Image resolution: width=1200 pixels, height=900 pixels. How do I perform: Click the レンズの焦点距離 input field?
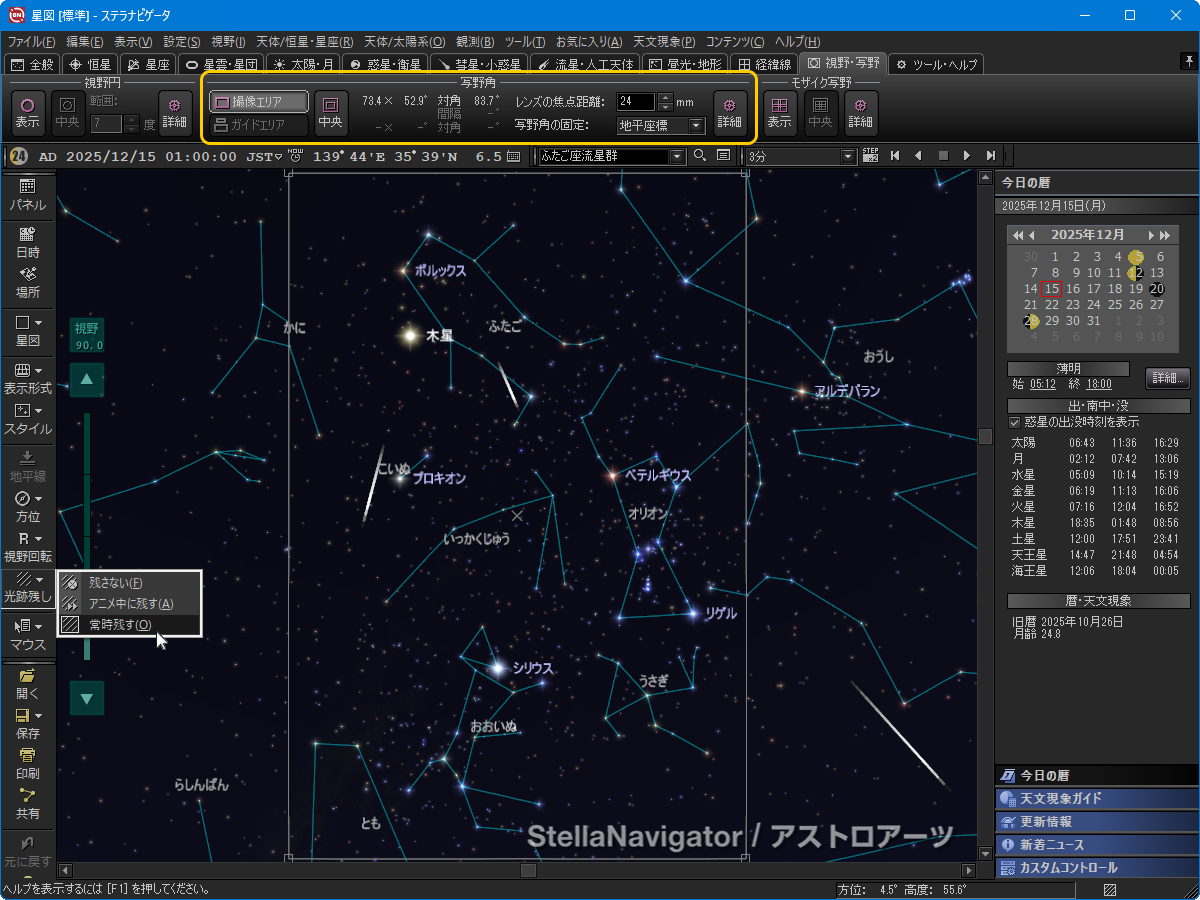(635, 101)
